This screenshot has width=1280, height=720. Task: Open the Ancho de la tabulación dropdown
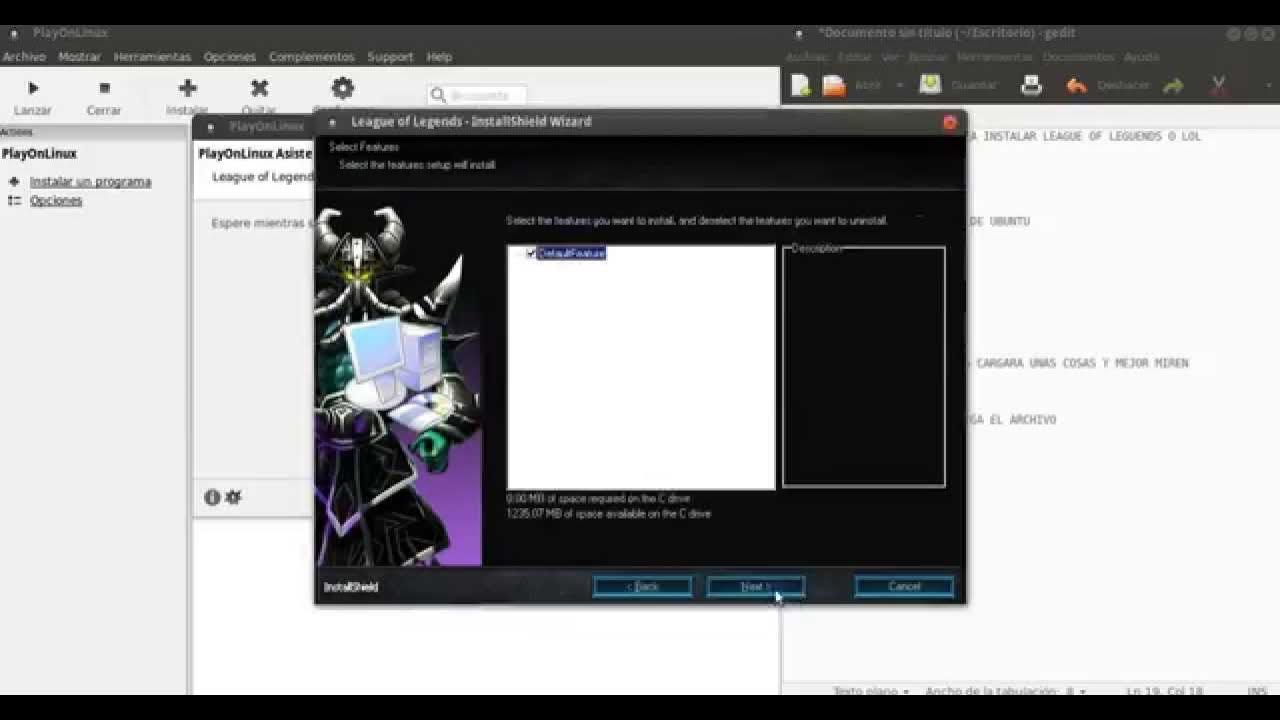point(1005,691)
